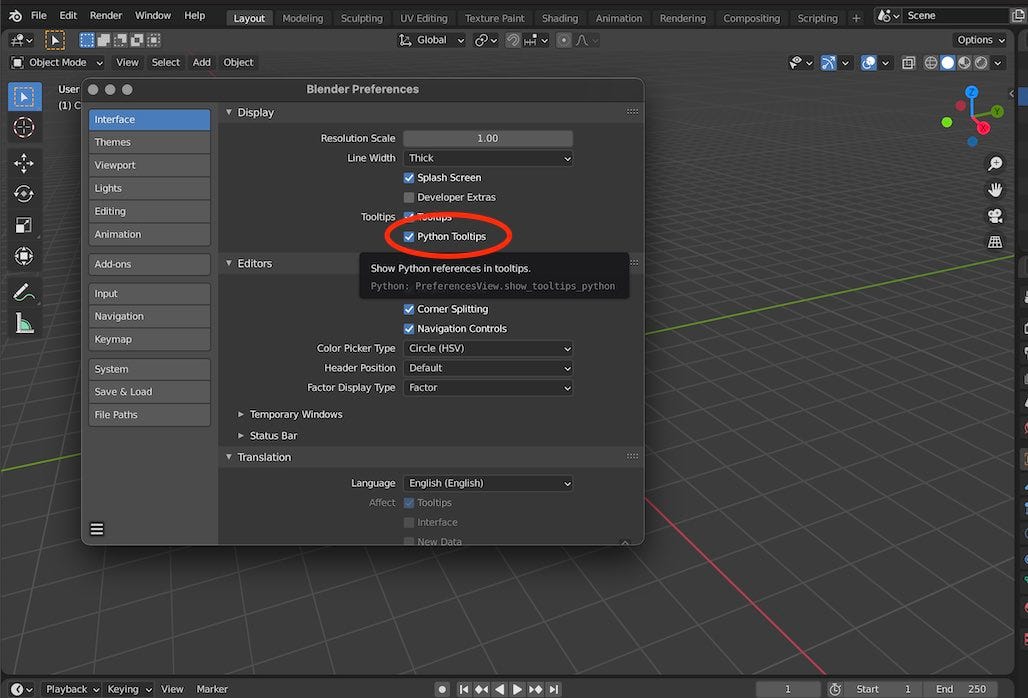This screenshot has height=698, width=1028.
Task: Select the Annotate tool
Action: click(24, 291)
